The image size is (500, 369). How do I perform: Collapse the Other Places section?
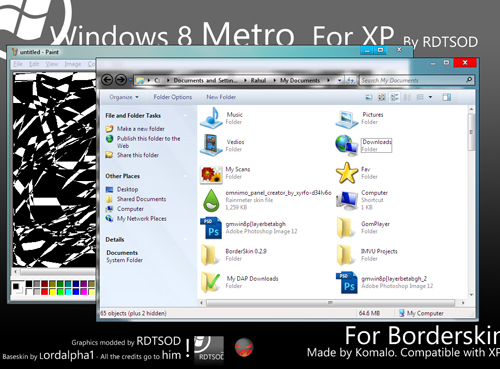coord(185,176)
